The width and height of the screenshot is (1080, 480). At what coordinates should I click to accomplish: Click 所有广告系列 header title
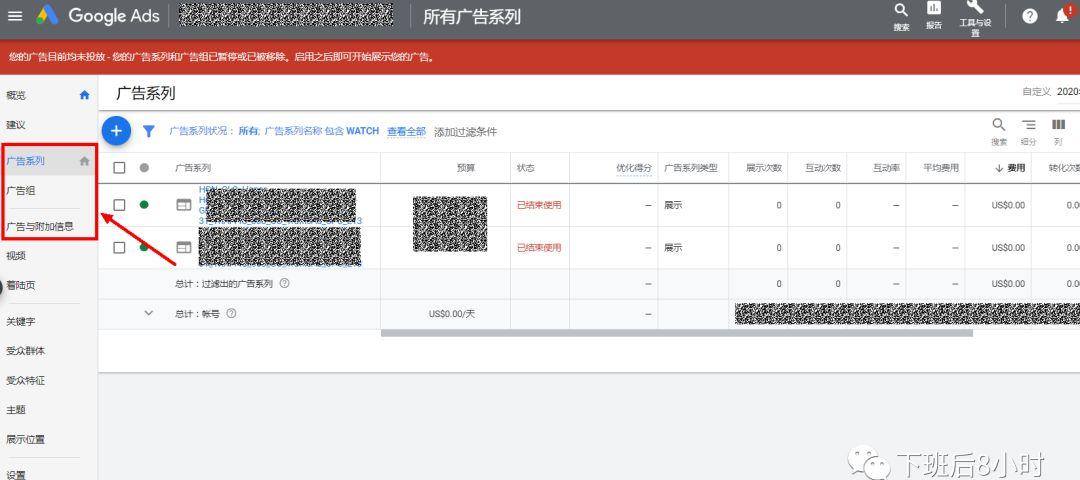pyautogui.click(x=472, y=17)
